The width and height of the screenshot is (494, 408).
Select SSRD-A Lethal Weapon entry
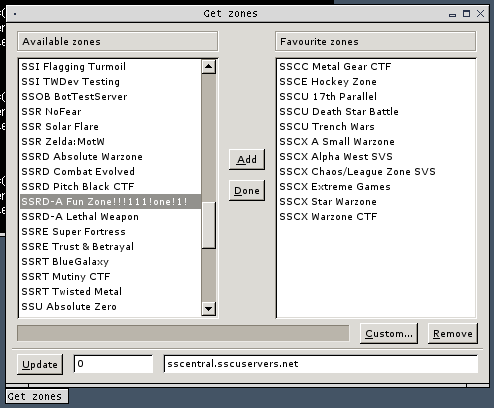pyautogui.click(x=111, y=217)
